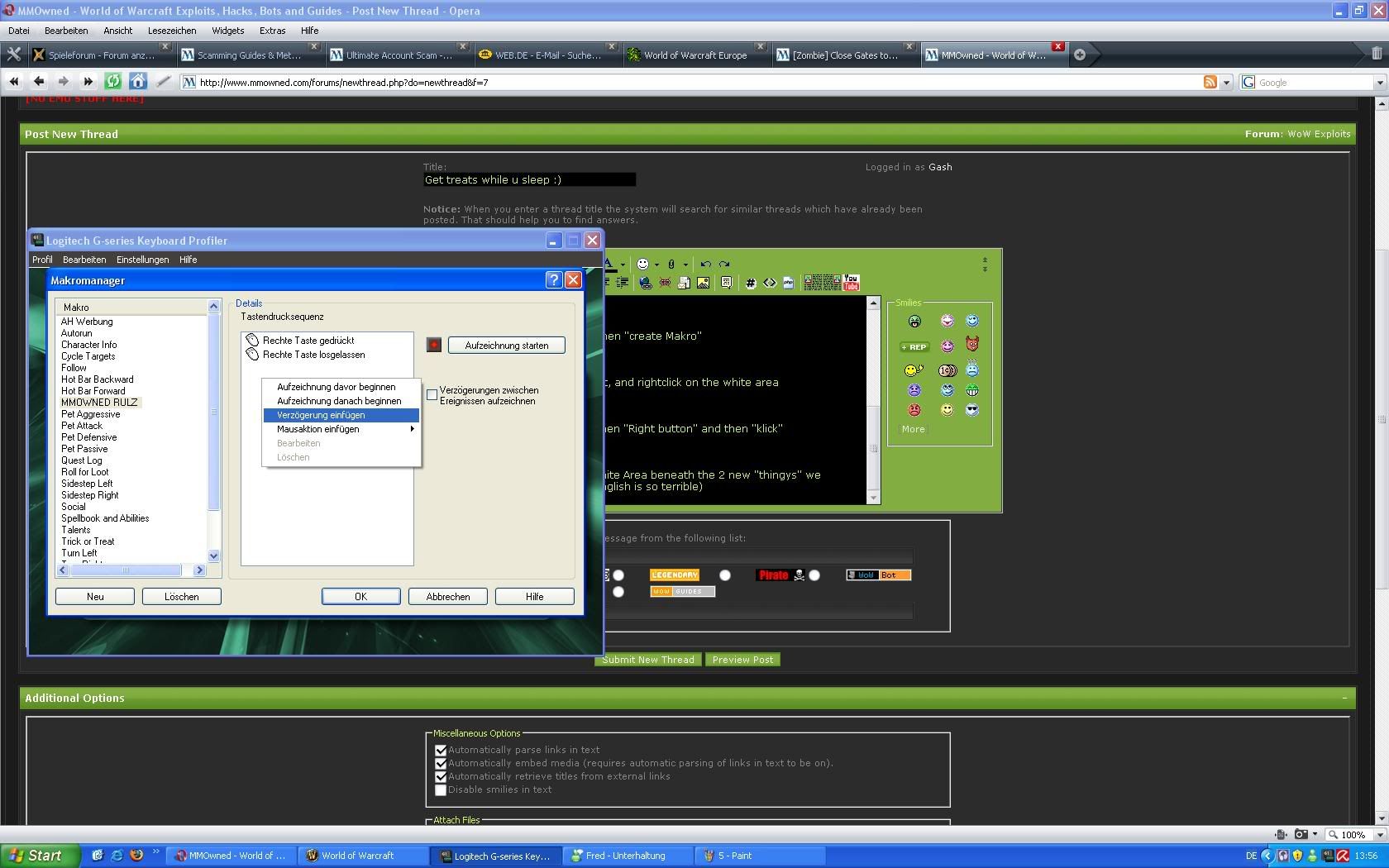Click the rewind navigation button

click(14, 81)
